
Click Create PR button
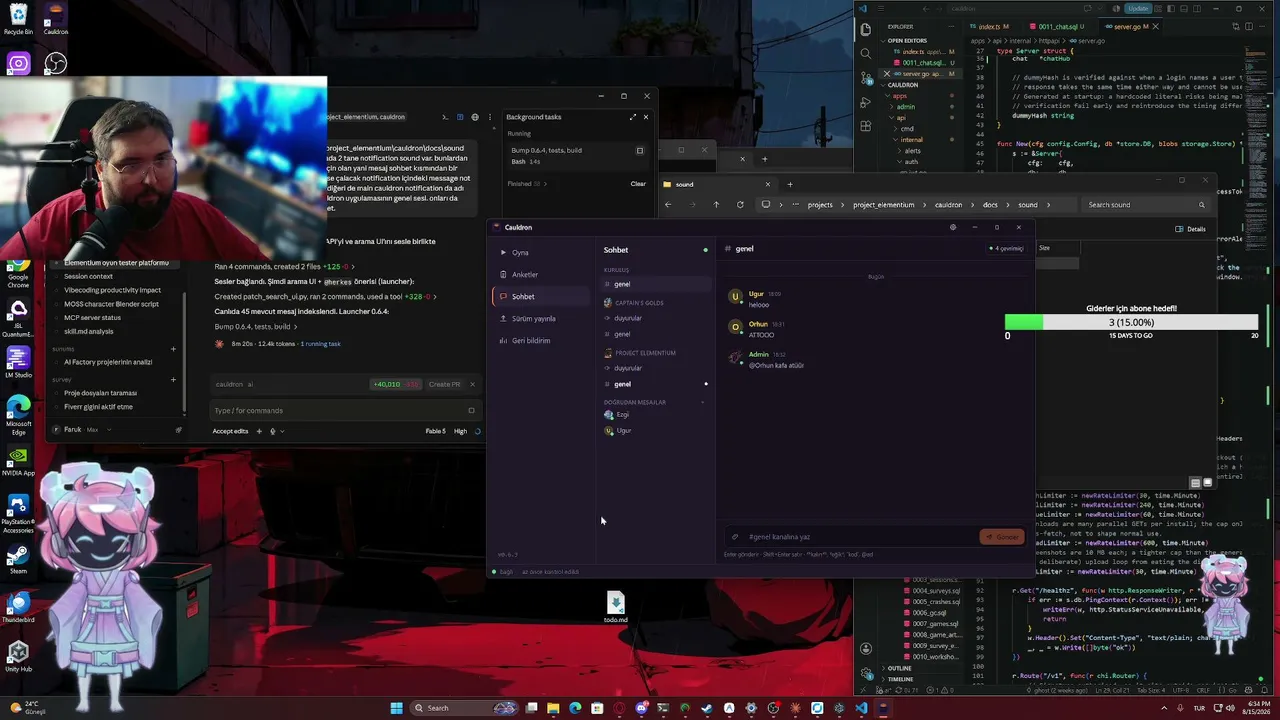pyautogui.click(x=444, y=384)
